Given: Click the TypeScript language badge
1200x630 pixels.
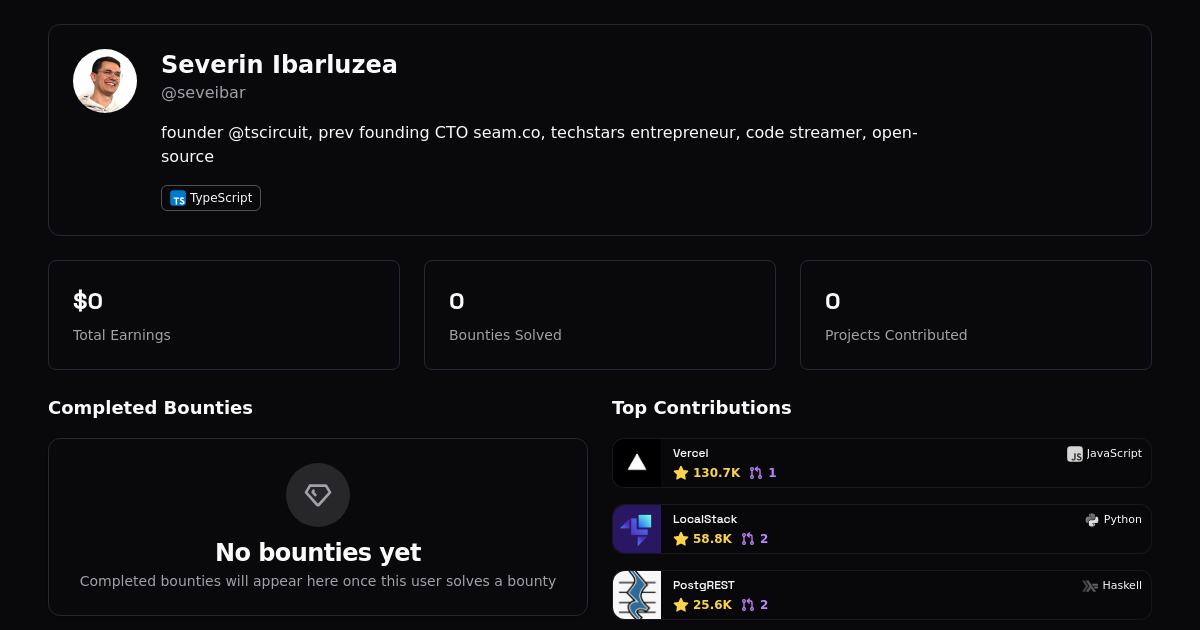Looking at the screenshot, I should pyautogui.click(x=211, y=198).
